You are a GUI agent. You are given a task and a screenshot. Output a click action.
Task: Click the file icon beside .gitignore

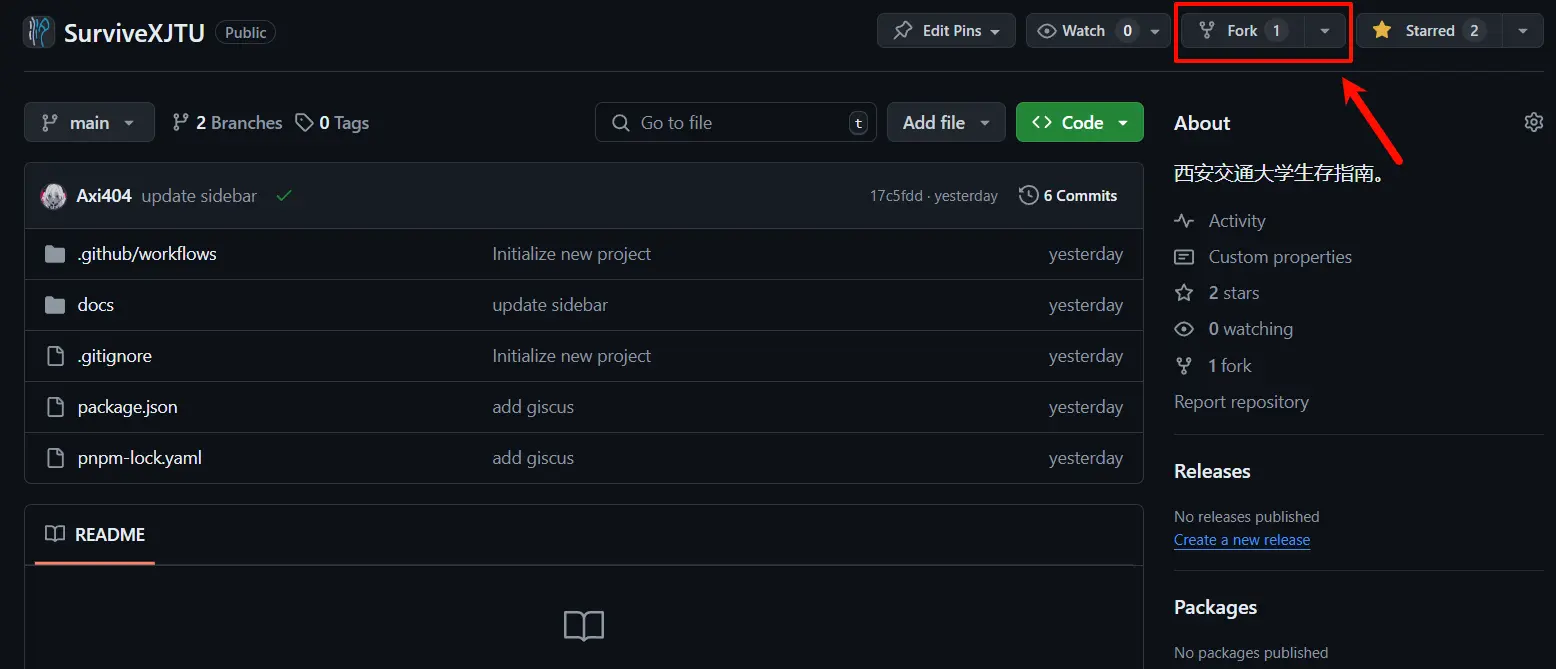[55, 356]
